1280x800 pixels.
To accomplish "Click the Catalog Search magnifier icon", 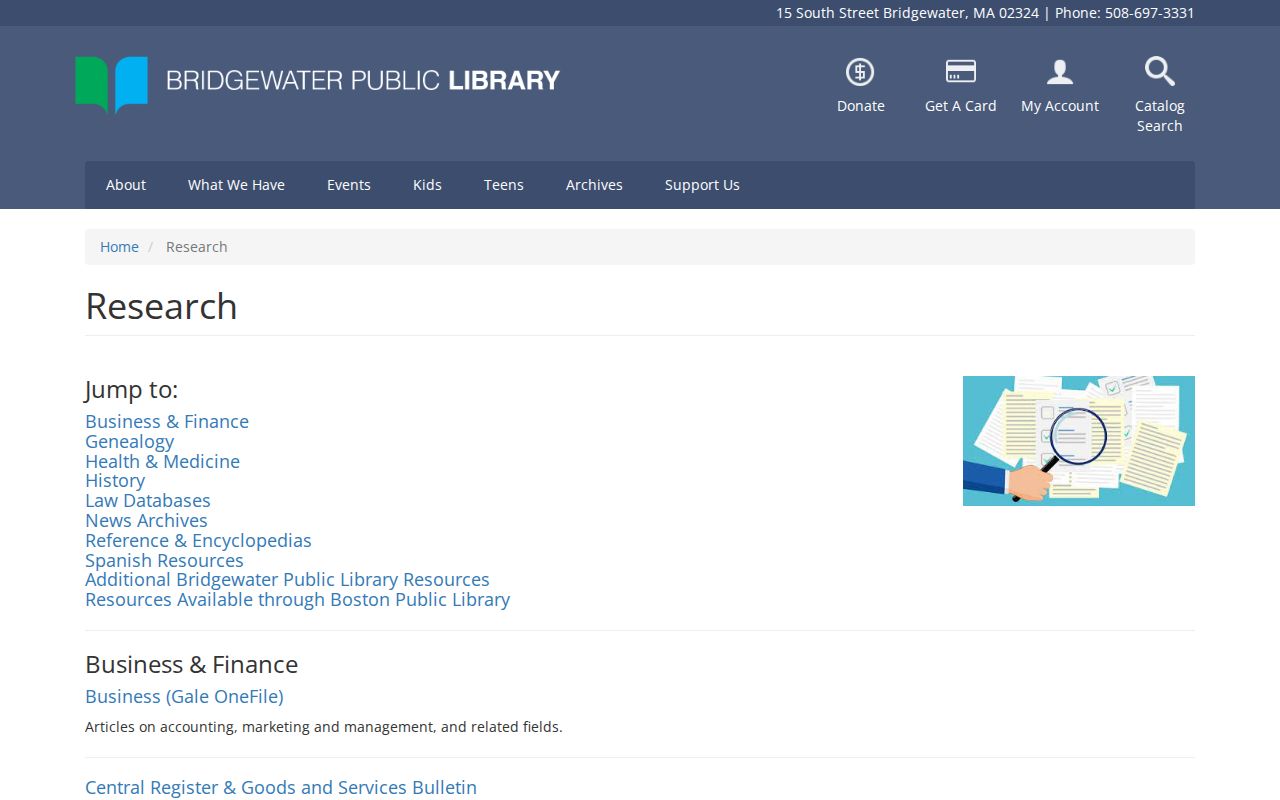I will click(x=1160, y=72).
